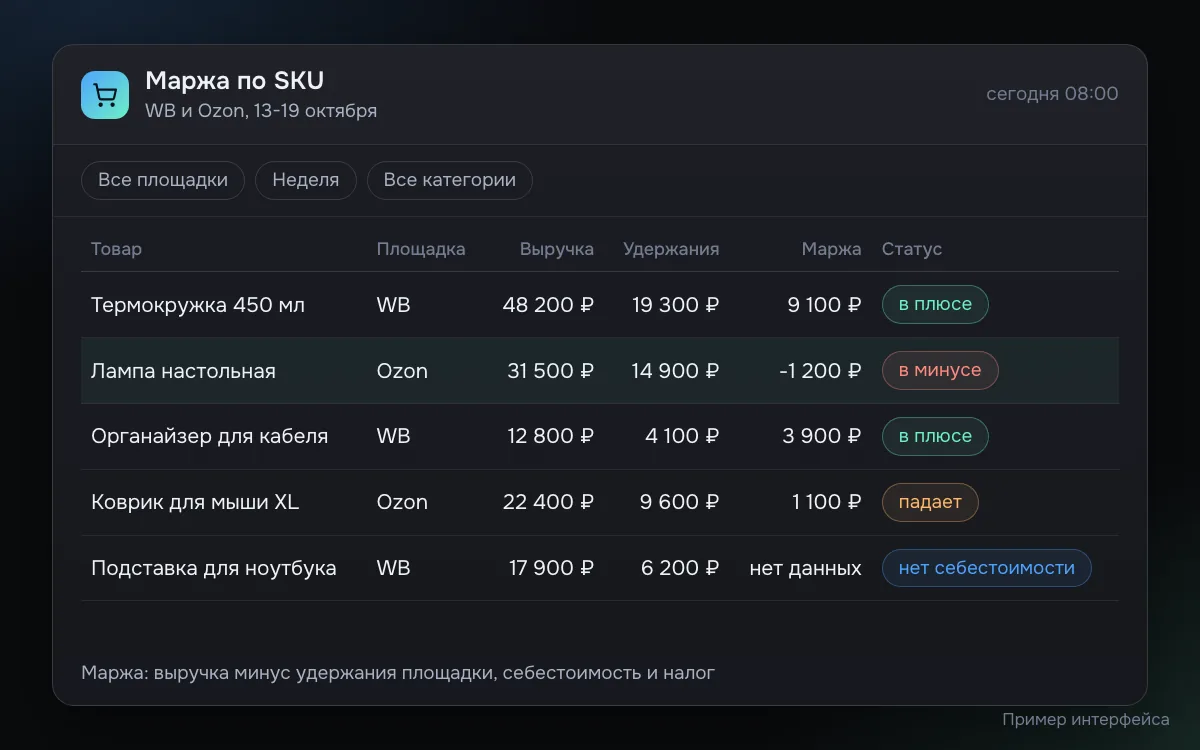
Task: Sort by the 'Выручка' column header
Action: click(x=557, y=249)
